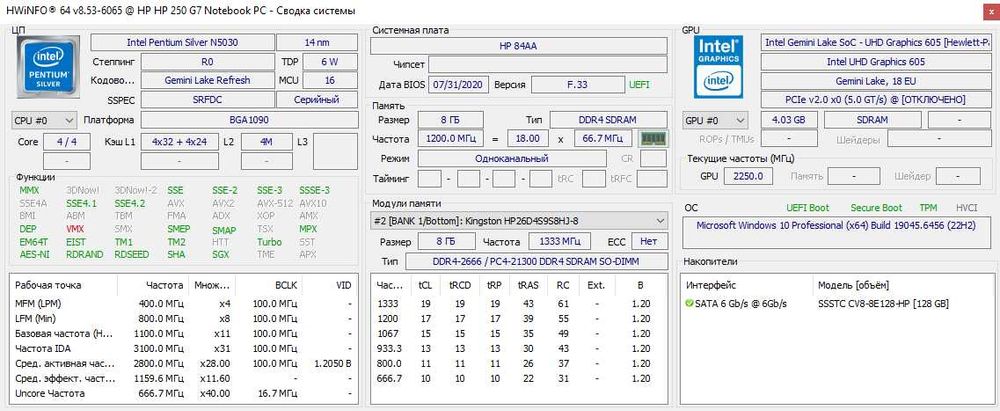1000x411 pixels.
Task: Select the 666.7 memory timing row
Action: tap(519, 378)
